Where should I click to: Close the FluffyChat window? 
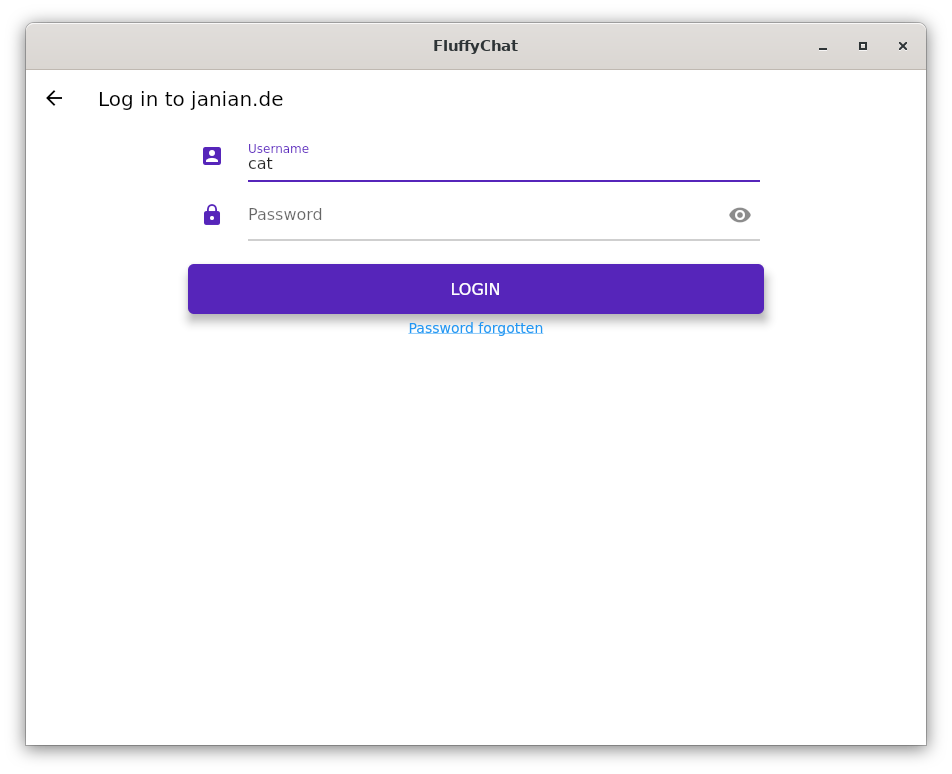[x=903, y=46]
